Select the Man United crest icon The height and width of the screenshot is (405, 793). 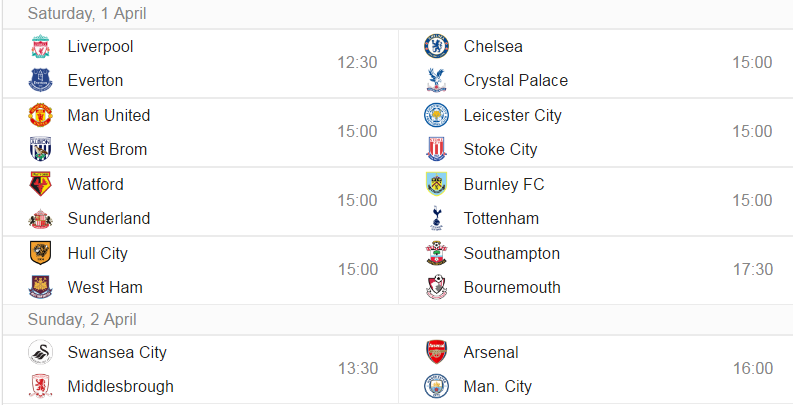[x=40, y=115]
